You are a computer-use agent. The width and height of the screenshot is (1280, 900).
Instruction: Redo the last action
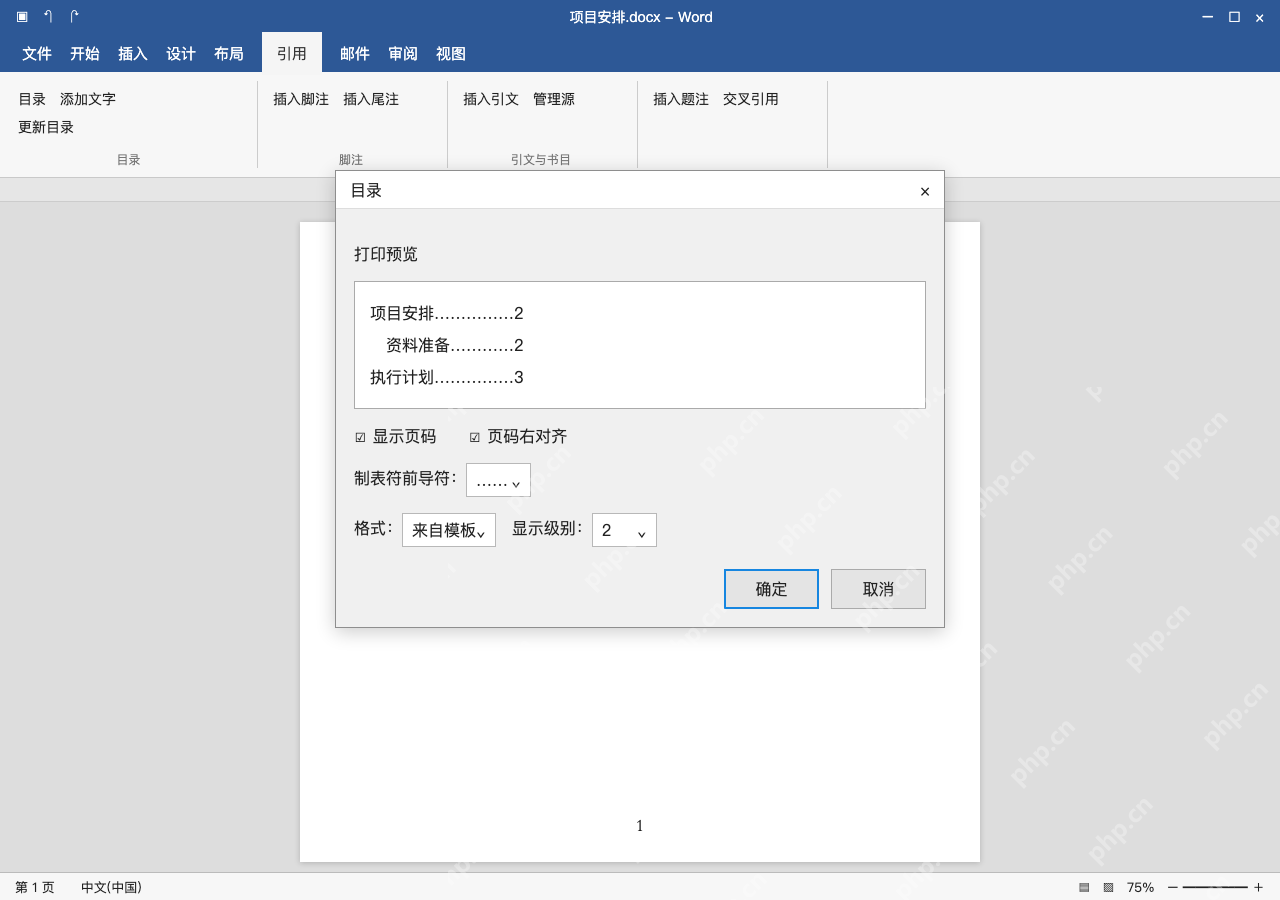[74, 16]
